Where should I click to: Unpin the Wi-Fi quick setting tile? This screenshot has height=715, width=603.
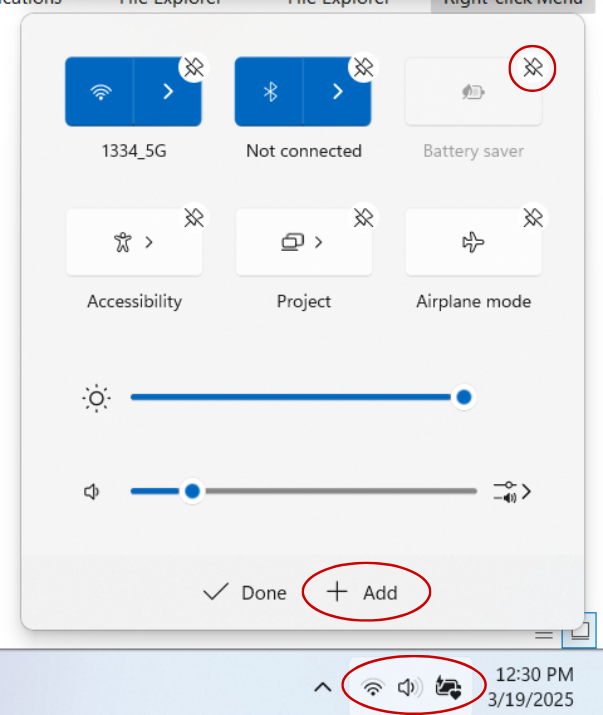[193, 68]
